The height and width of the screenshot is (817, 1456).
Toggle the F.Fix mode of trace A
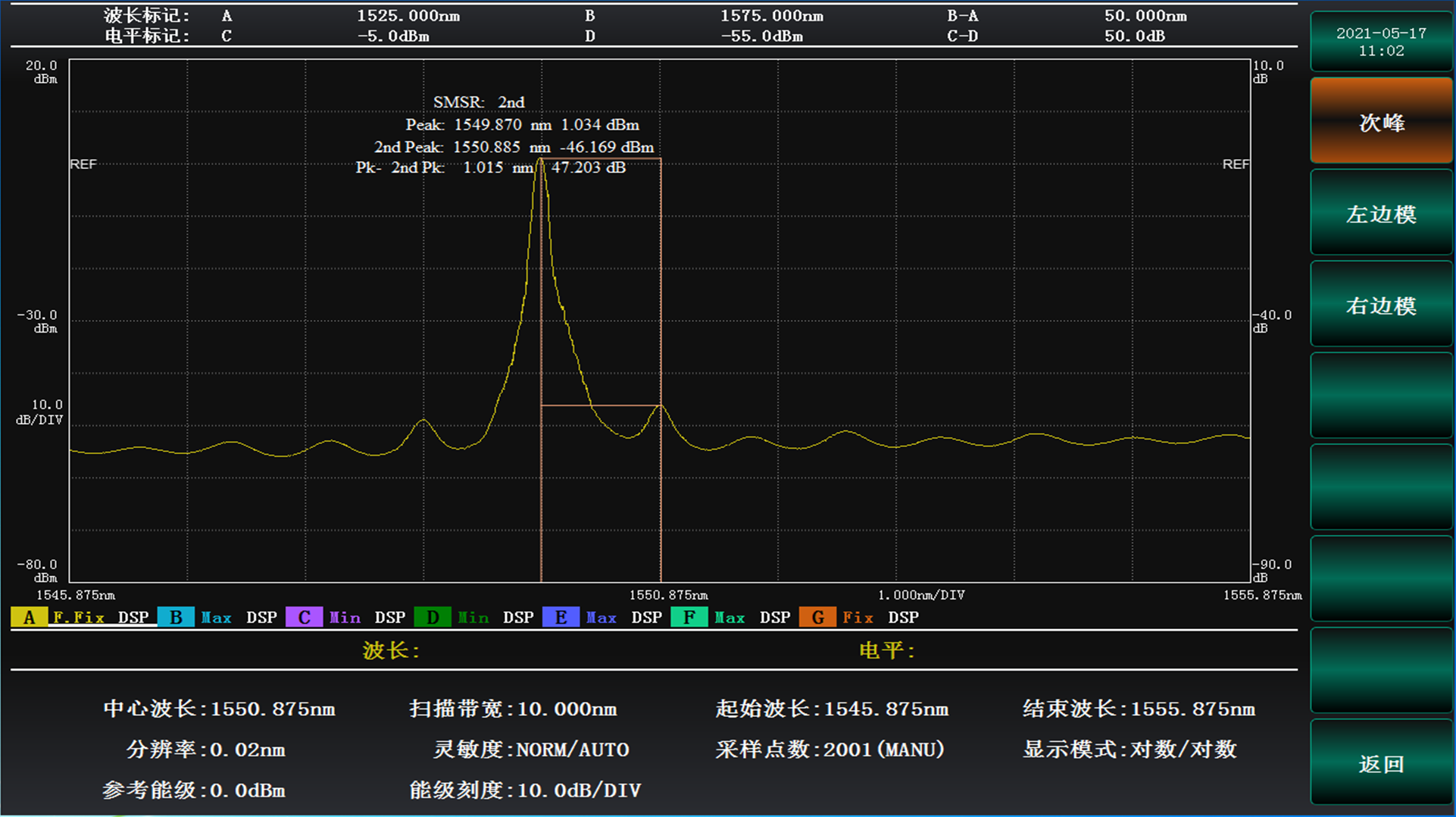coord(79,618)
